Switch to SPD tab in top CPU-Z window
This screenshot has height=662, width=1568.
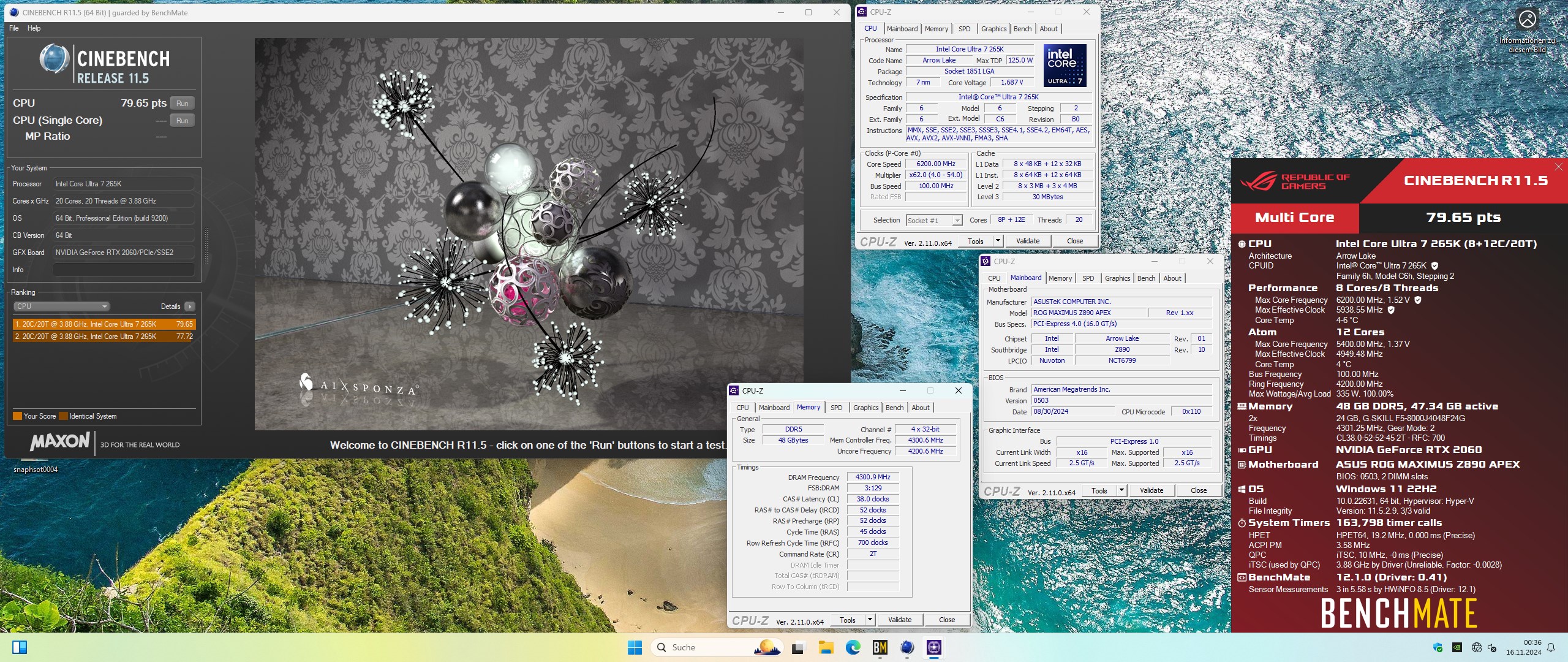(x=964, y=29)
